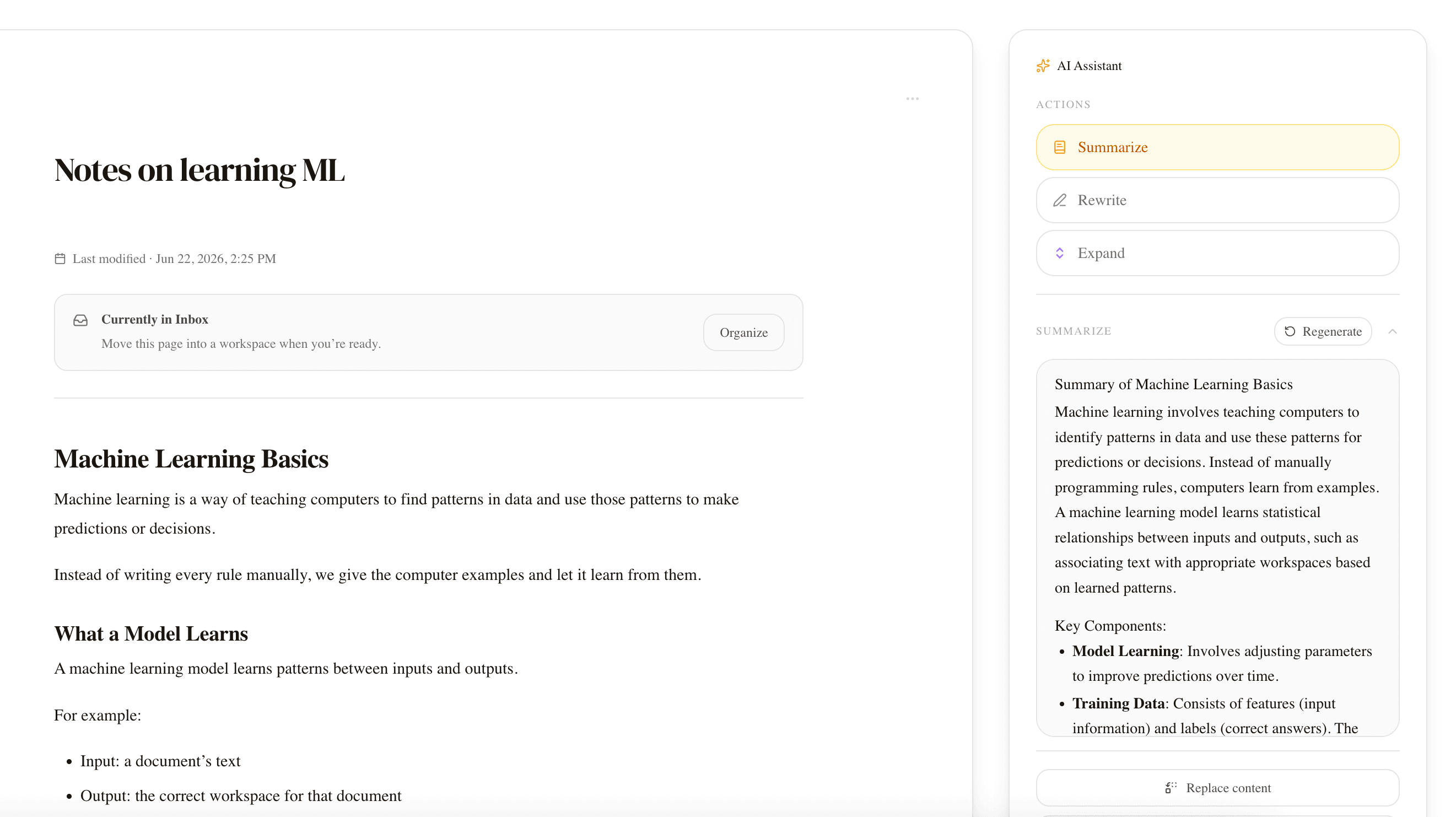Click the 'Input: a document's text' bullet

click(x=160, y=761)
